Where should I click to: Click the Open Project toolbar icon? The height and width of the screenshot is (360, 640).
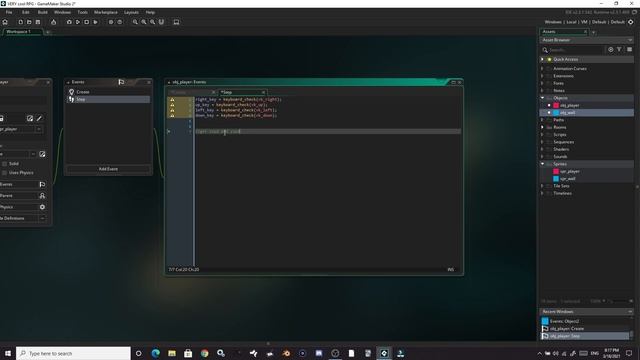(29, 22)
